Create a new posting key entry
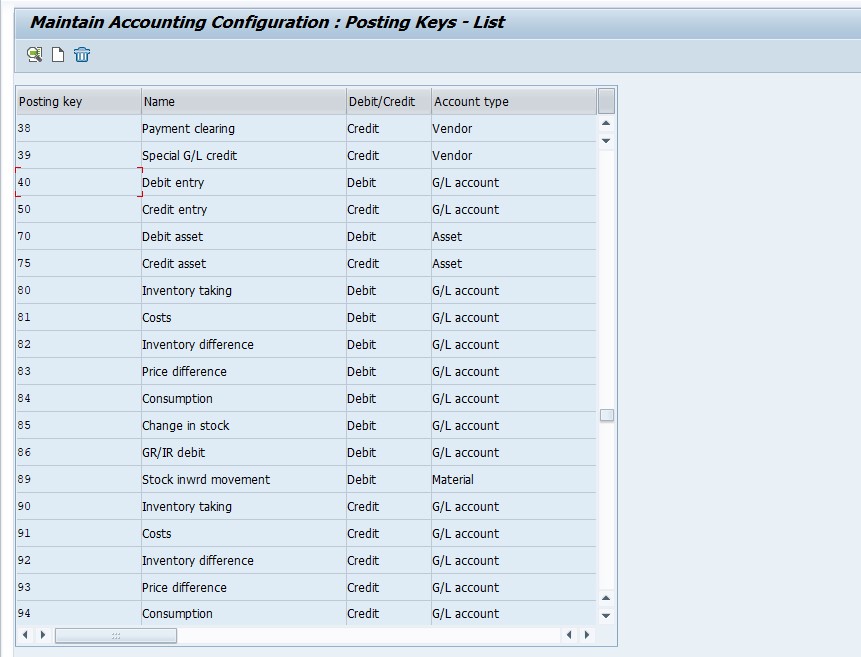This screenshot has width=861, height=657. (x=58, y=54)
